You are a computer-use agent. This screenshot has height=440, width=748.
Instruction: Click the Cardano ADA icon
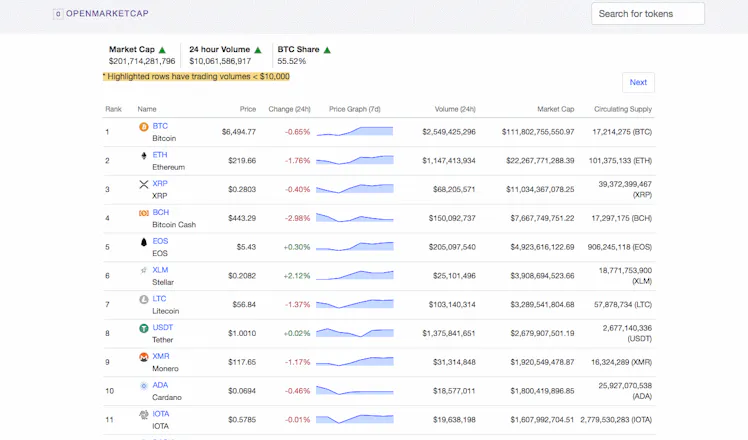pos(144,386)
